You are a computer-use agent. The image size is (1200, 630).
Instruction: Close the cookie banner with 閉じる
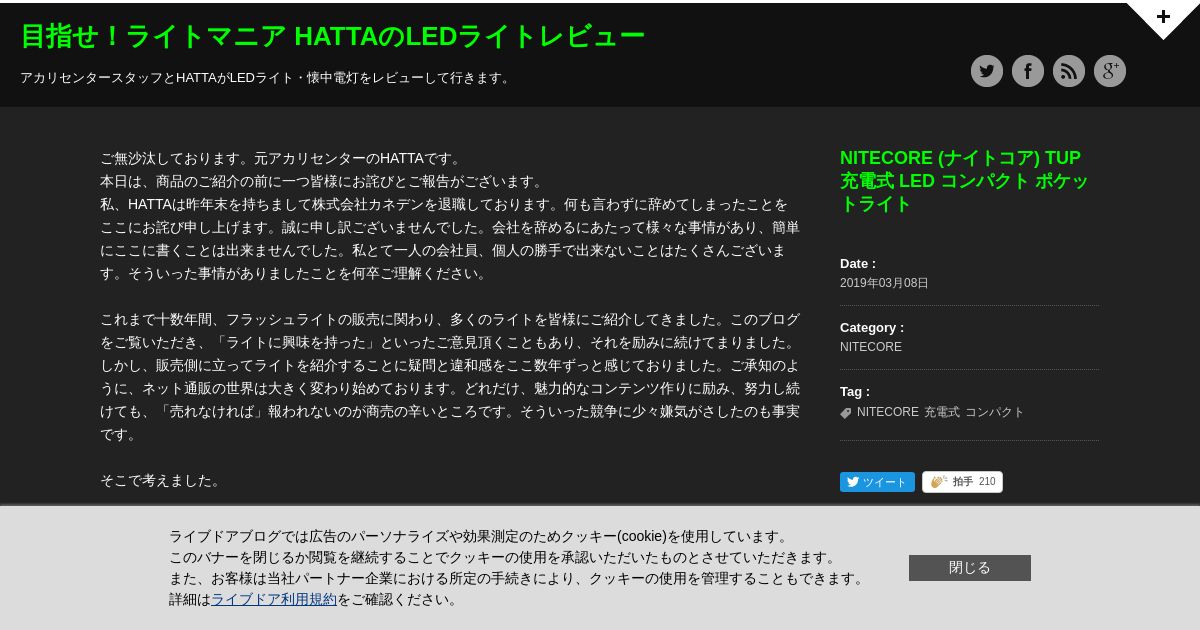969,568
